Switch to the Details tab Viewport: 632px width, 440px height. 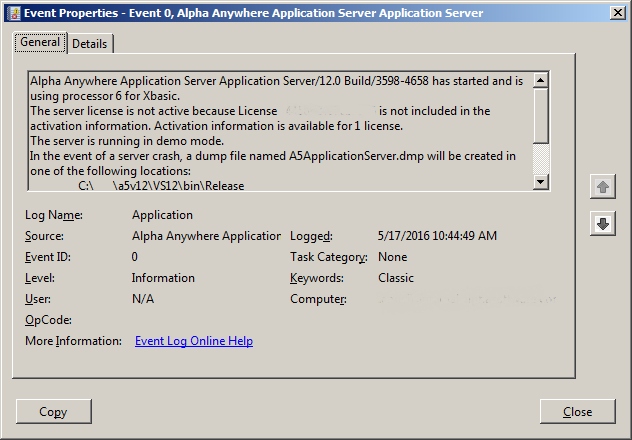[x=90, y=43]
